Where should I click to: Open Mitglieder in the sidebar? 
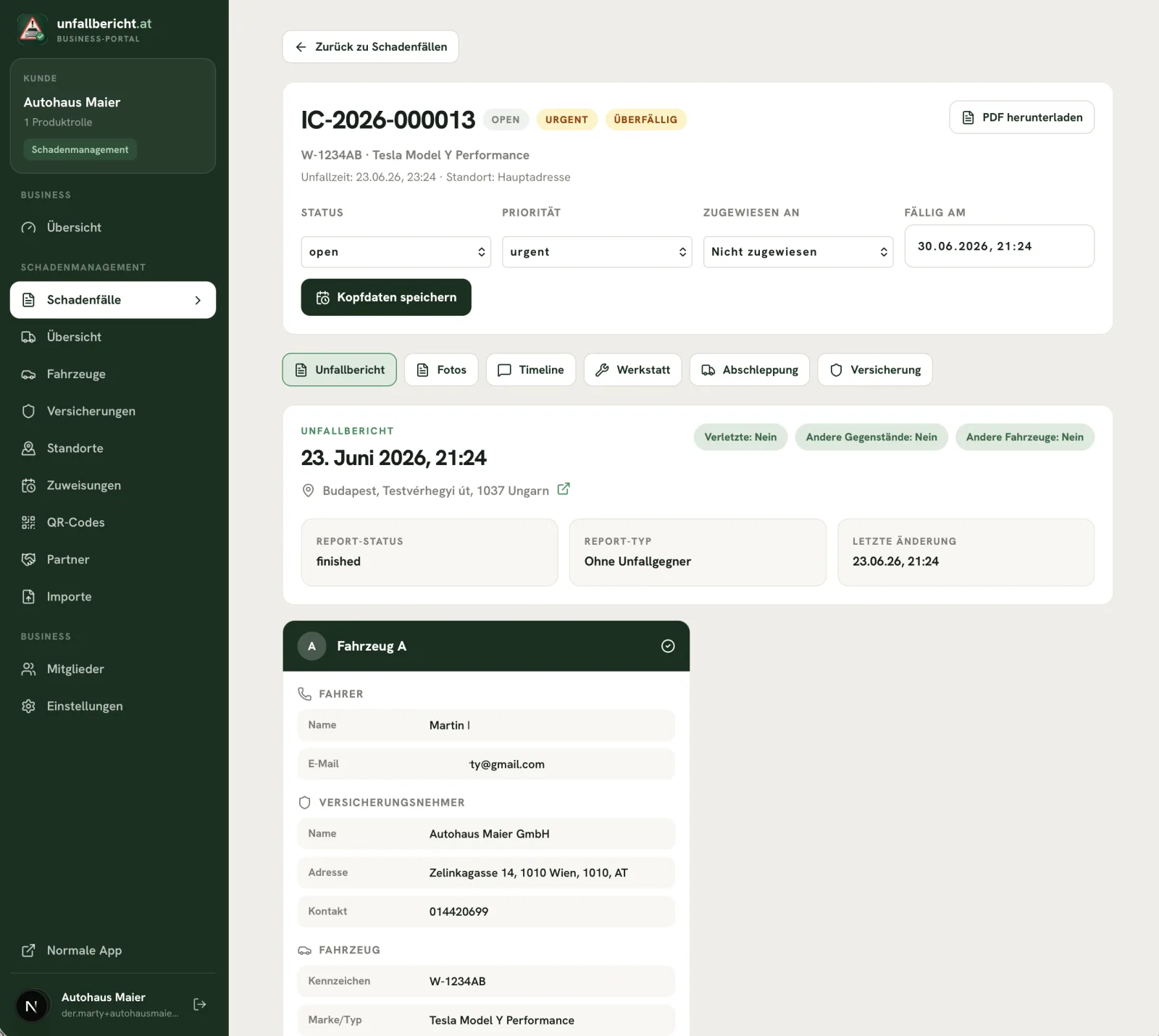click(x=113, y=669)
